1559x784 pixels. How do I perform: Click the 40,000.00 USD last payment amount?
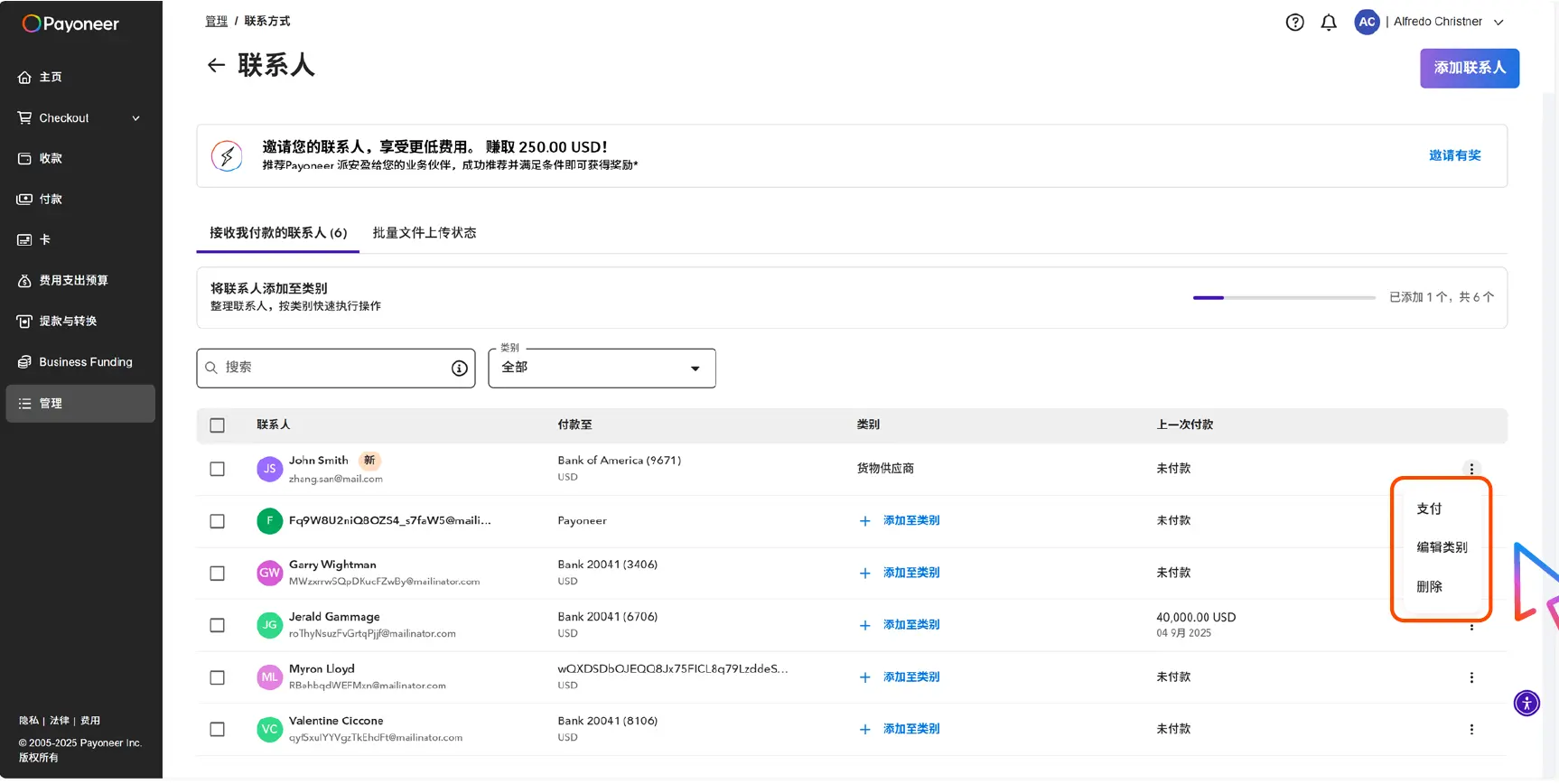click(1196, 618)
